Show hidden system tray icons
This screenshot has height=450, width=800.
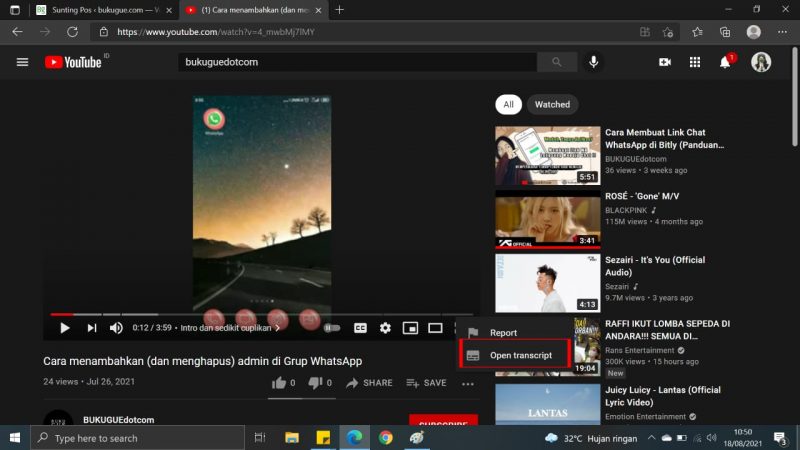coord(652,438)
